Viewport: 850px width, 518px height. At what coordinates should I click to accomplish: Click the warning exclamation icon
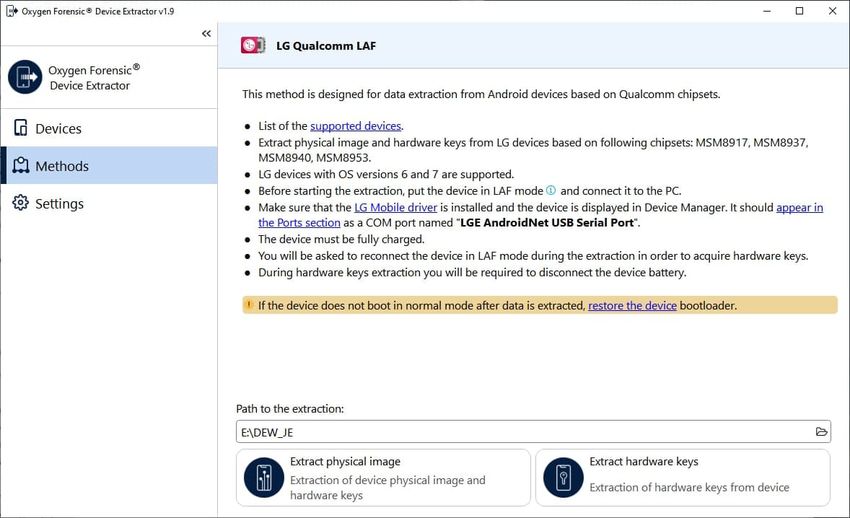249,305
